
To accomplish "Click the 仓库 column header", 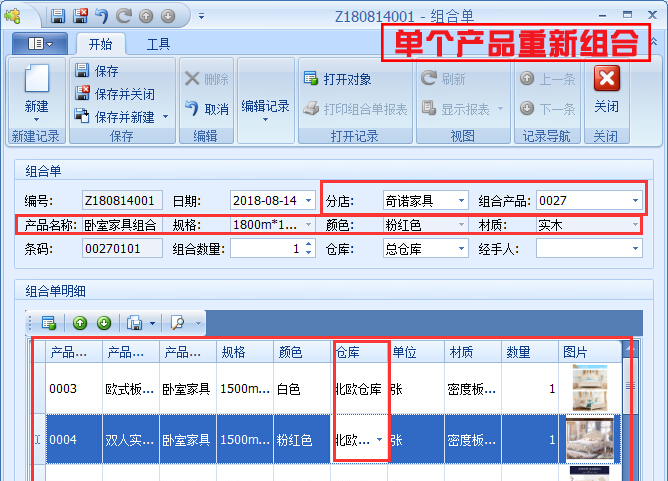I will pyautogui.click(x=358, y=352).
